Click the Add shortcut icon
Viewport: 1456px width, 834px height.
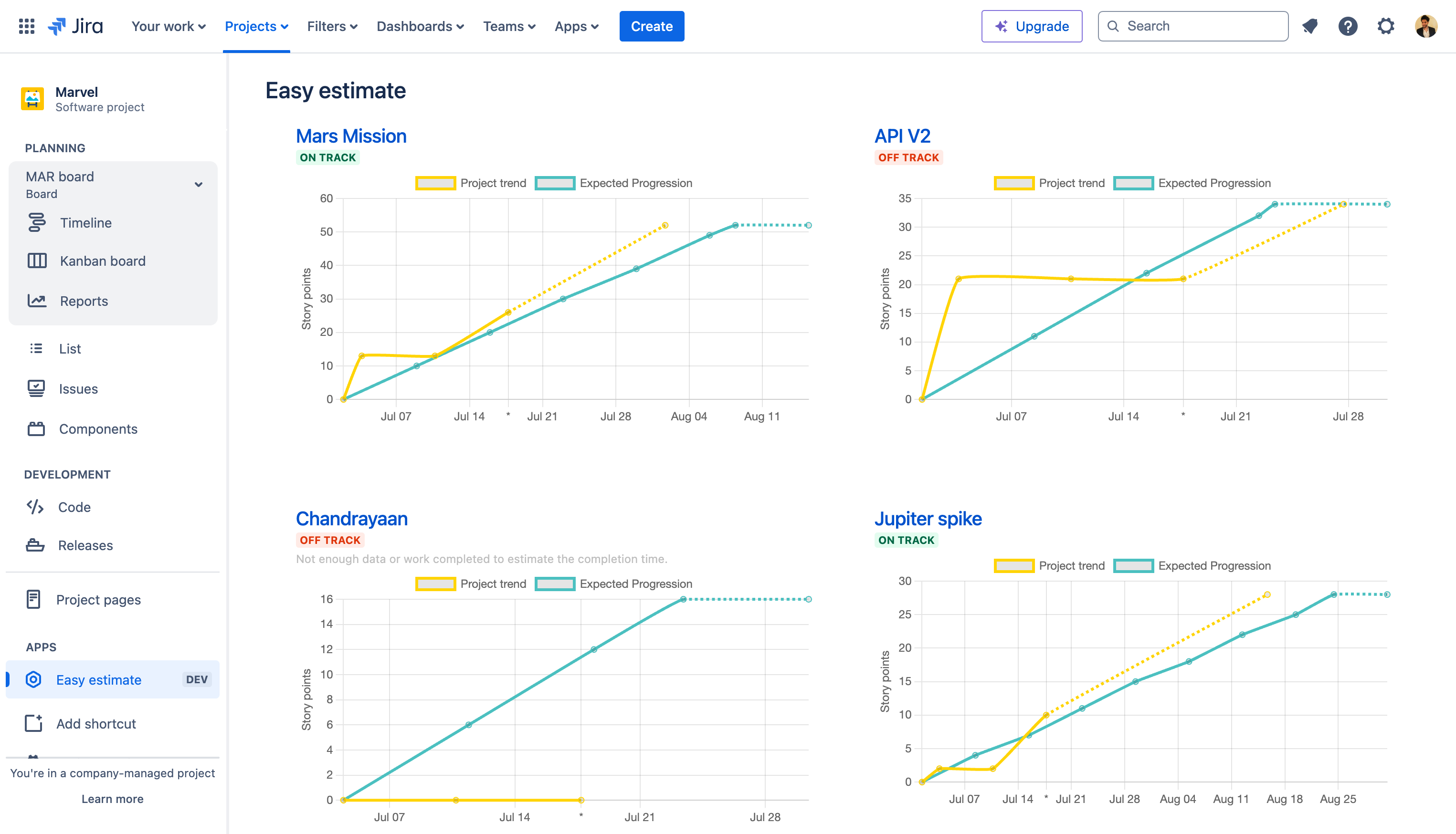pos(34,723)
